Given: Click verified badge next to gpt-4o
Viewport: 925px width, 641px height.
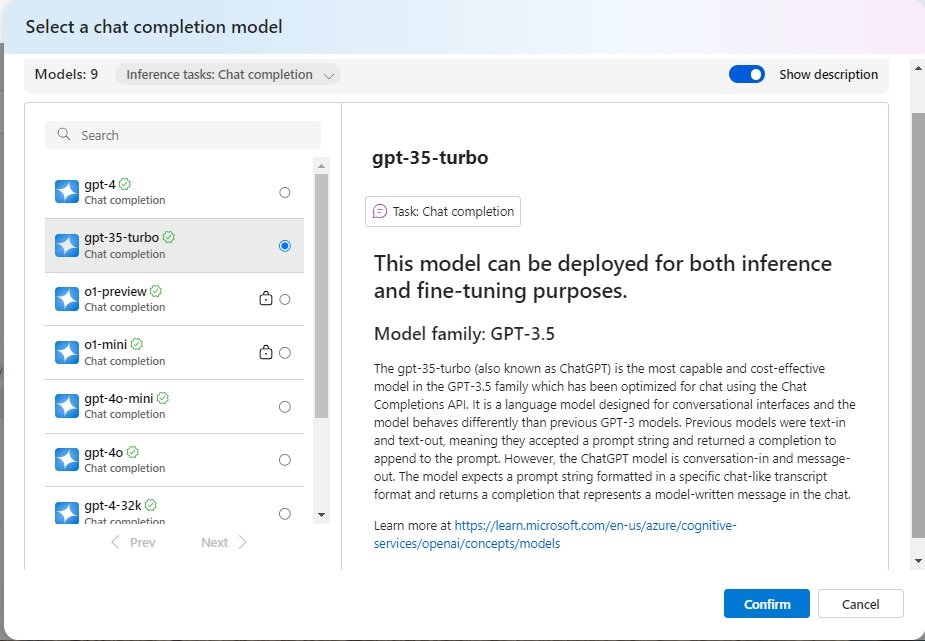Looking at the screenshot, I should coord(133,452).
